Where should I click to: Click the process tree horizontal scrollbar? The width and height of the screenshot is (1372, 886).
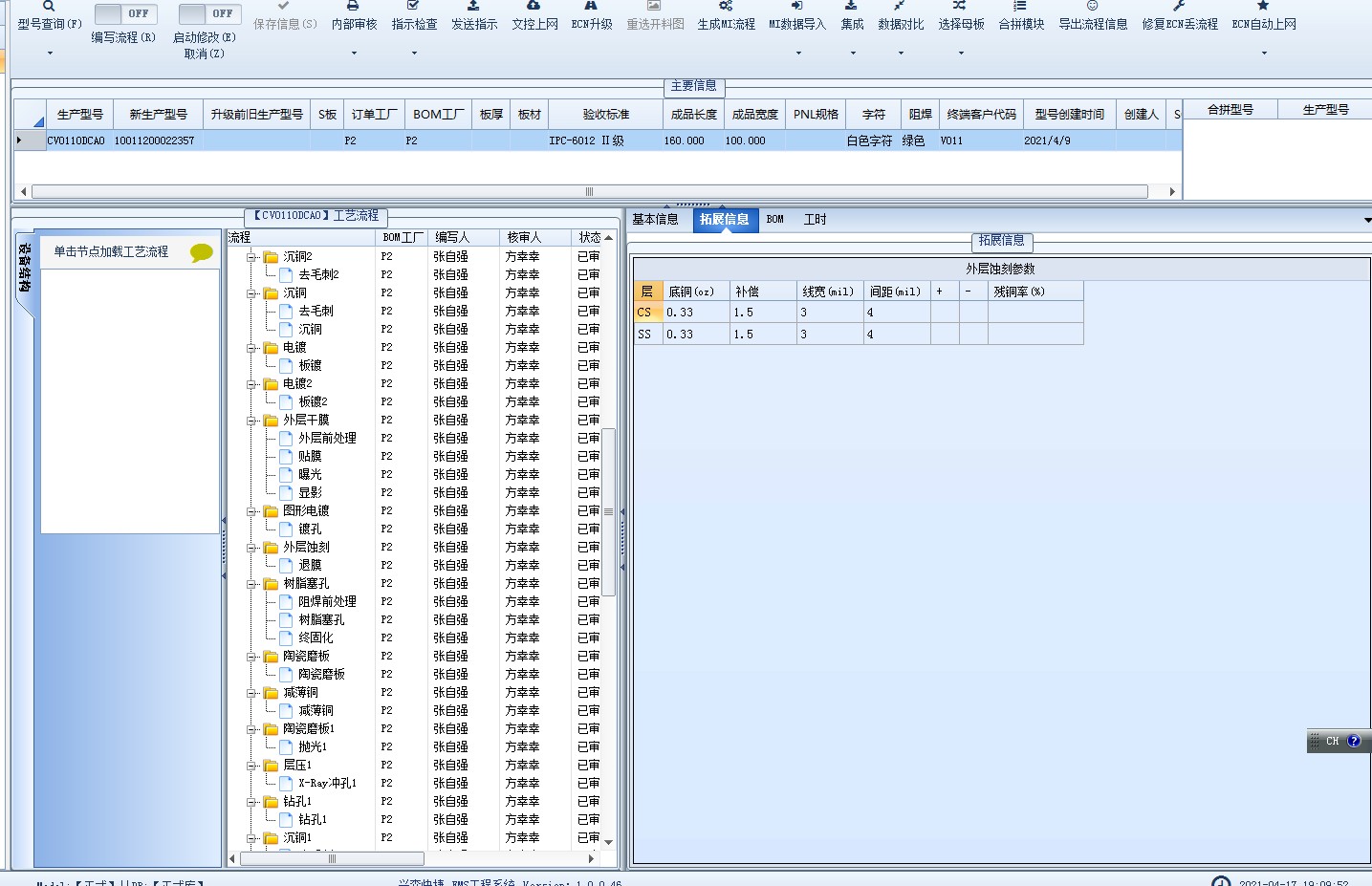[x=332, y=858]
